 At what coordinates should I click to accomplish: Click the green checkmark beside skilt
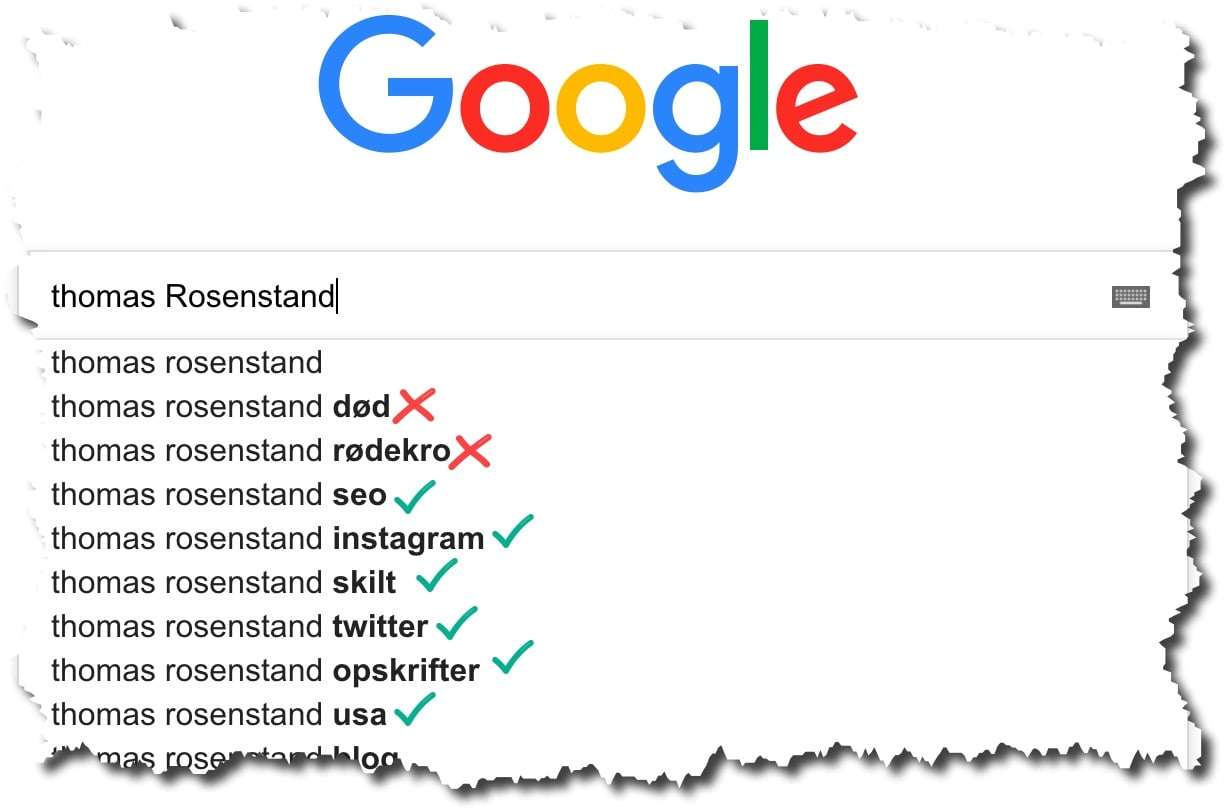437,575
